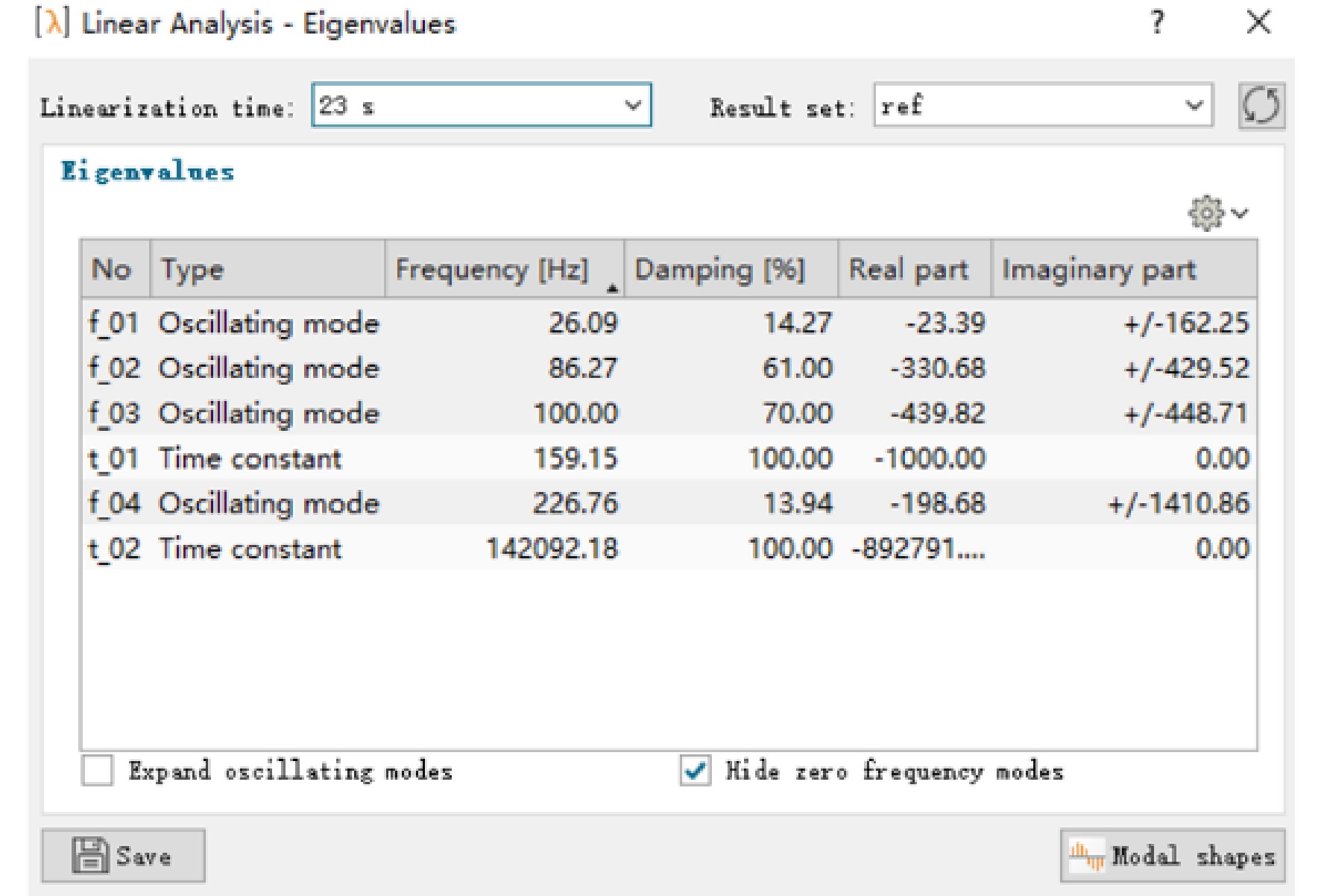The width and height of the screenshot is (1321, 896).
Task: Select row f_02 in the table
Action: tap(669, 367)
